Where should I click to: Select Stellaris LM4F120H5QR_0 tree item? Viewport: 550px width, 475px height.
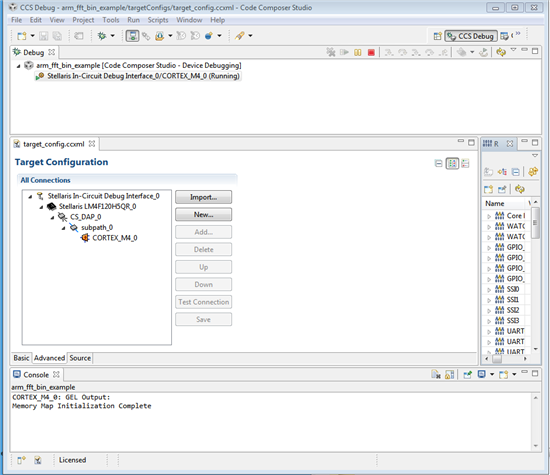(97, 206)
